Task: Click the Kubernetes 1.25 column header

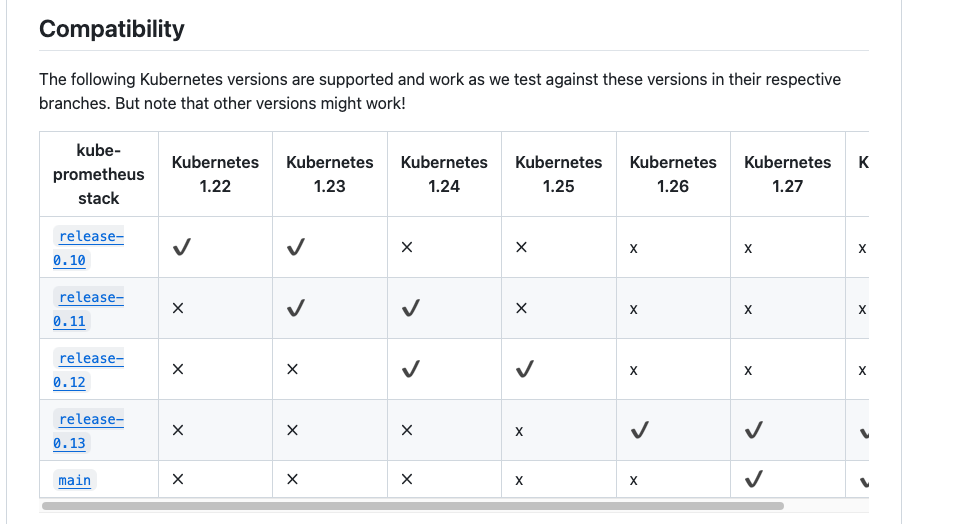Action: 558,174
